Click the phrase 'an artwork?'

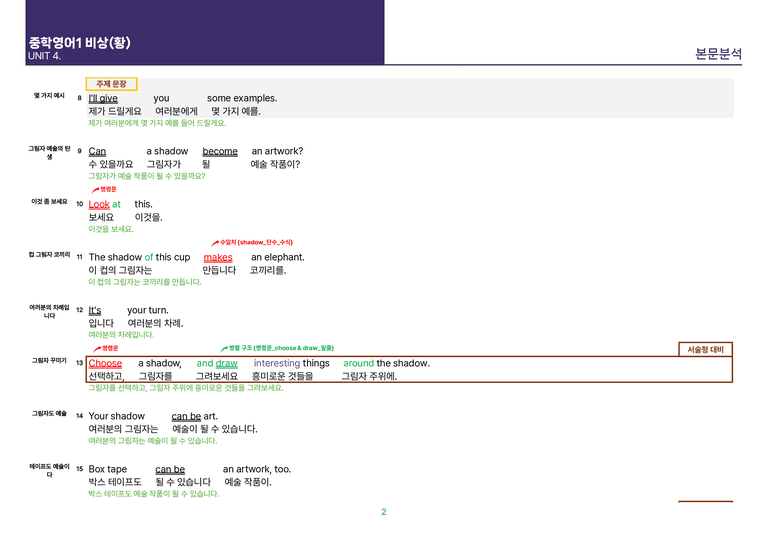point(277,151)
